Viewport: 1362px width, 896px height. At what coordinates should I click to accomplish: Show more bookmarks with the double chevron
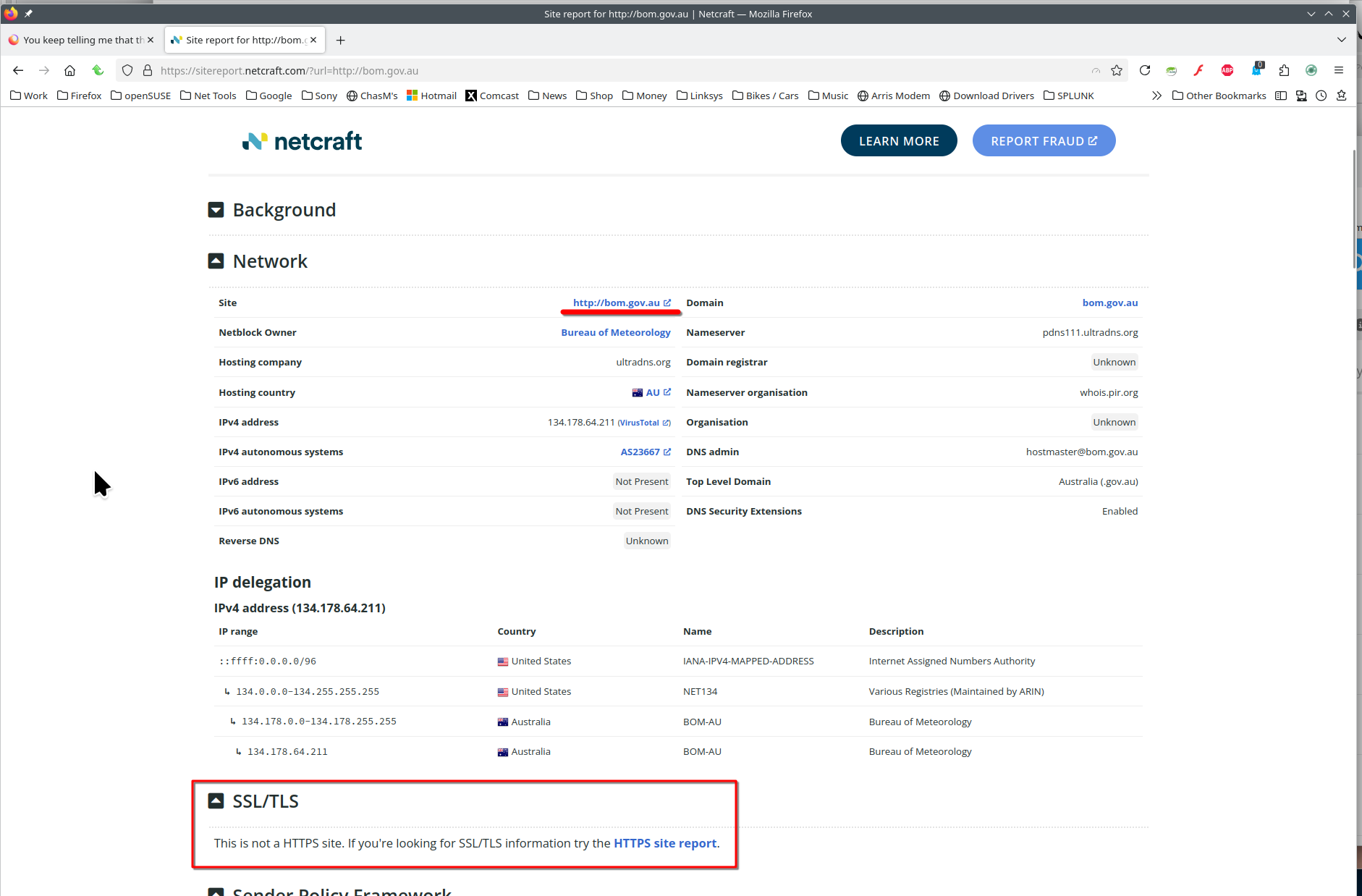tap(1156, 96)
